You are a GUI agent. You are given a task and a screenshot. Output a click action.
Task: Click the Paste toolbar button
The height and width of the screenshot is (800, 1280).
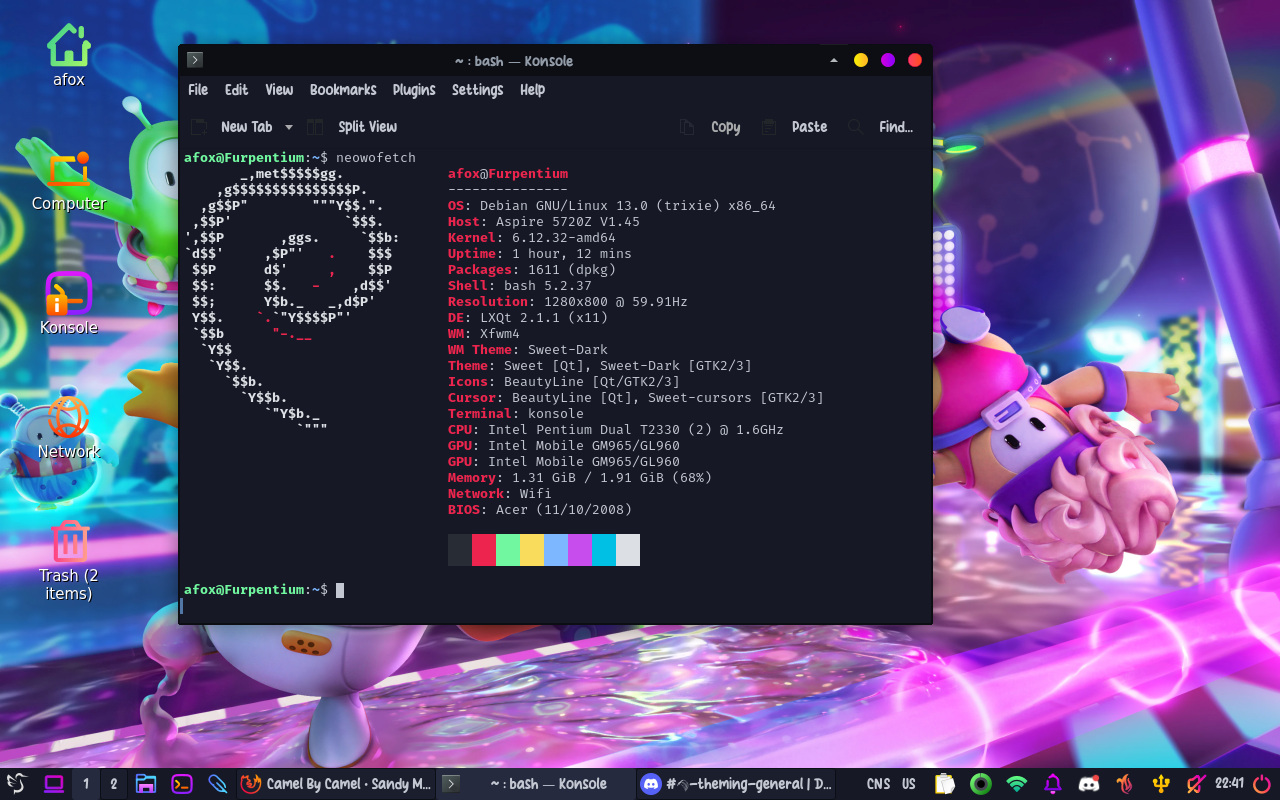point(795,127)
